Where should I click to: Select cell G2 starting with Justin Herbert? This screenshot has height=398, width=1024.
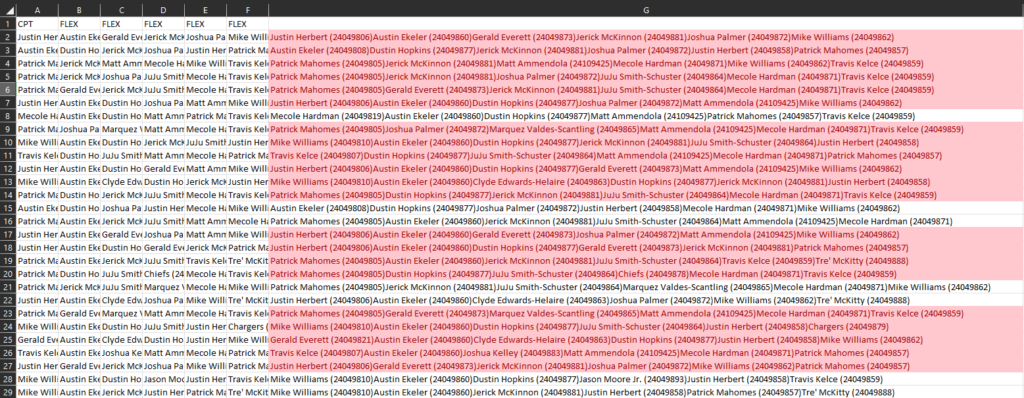coord(646,37)
